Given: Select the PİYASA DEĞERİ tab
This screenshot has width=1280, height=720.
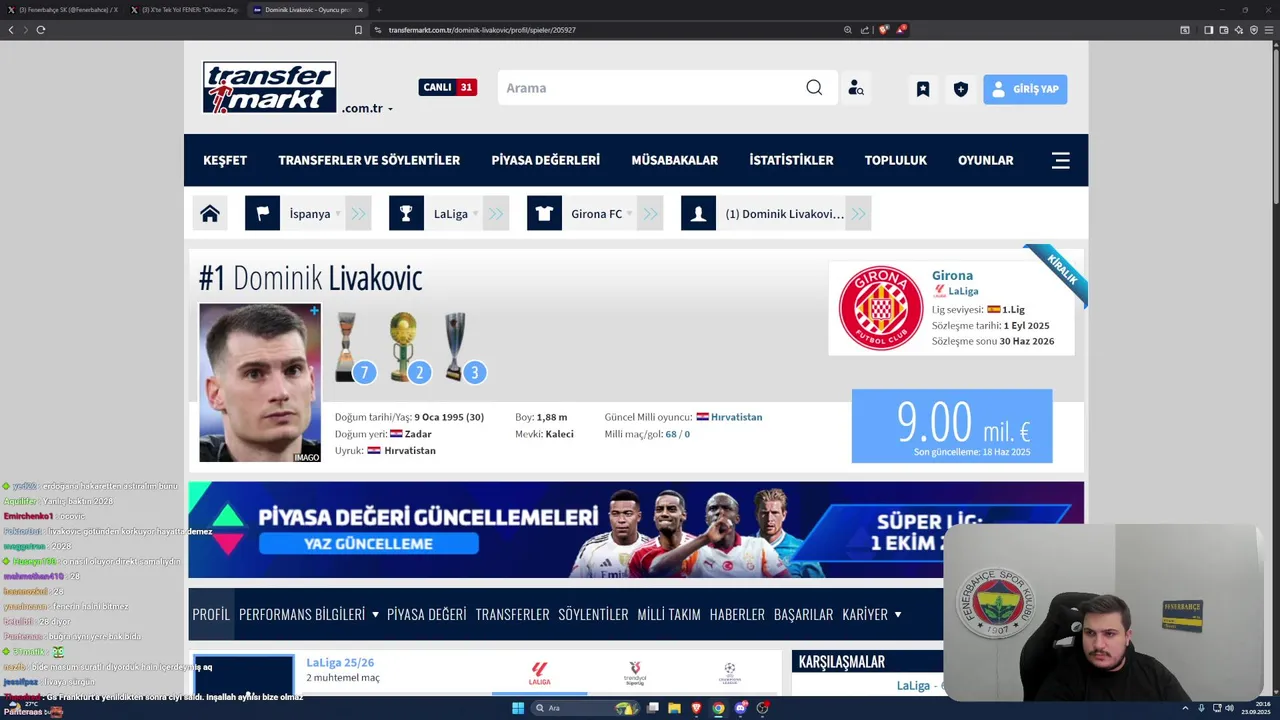Looking at the screenshot, I should [x=427, y=614].
